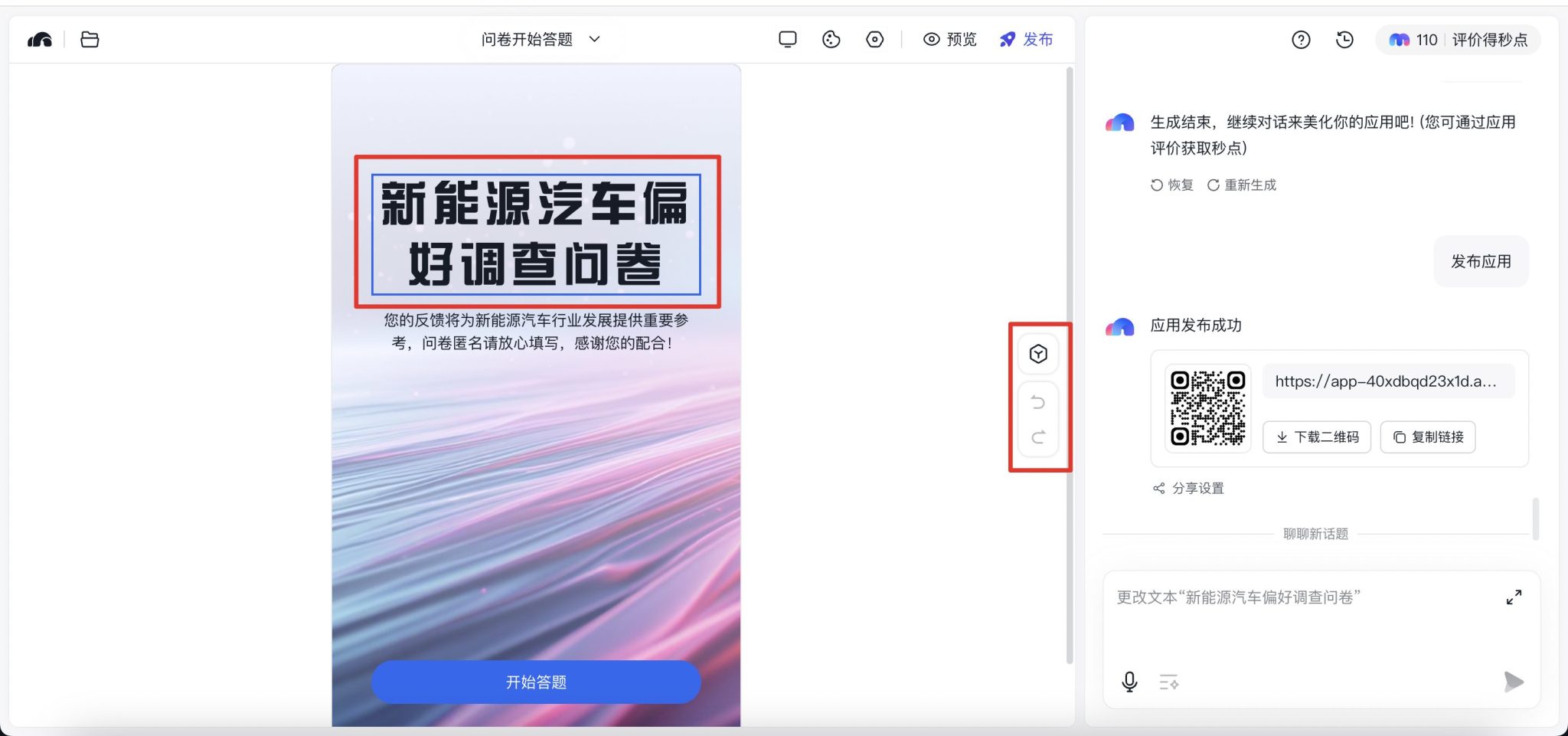Click the component cube icon beside the canvas
This screenshot has height=736, width=1568.
click(1038, 353)
